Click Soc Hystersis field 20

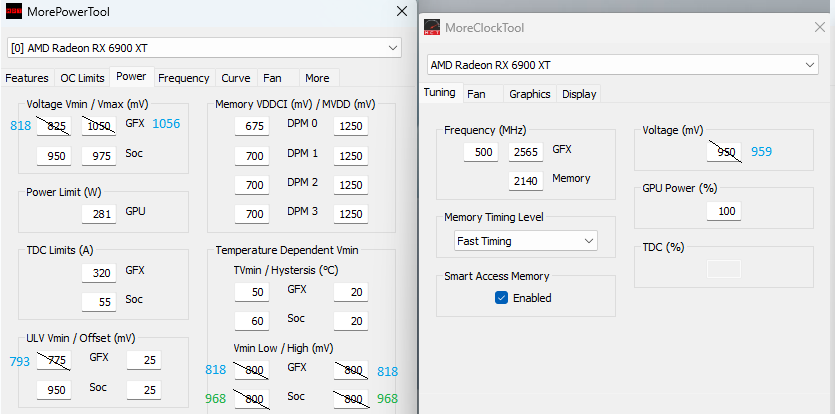[x=351, y=321]
